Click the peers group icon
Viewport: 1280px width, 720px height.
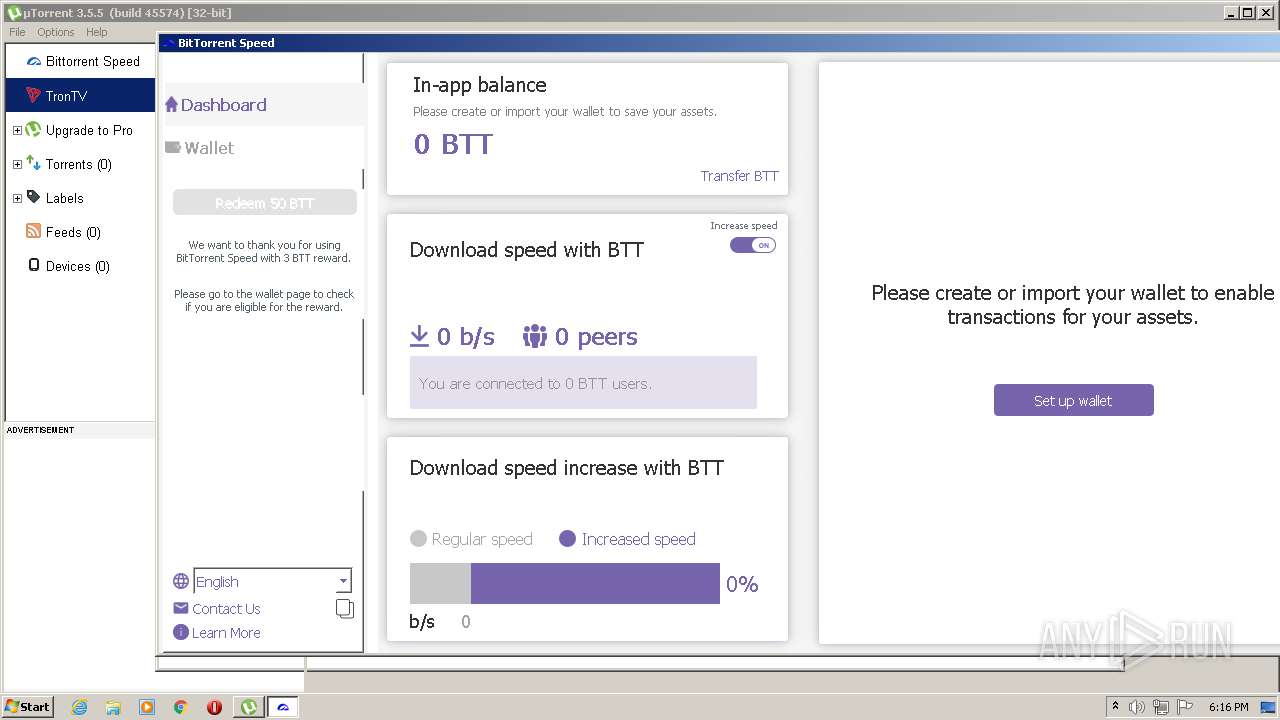coord(535,336)
